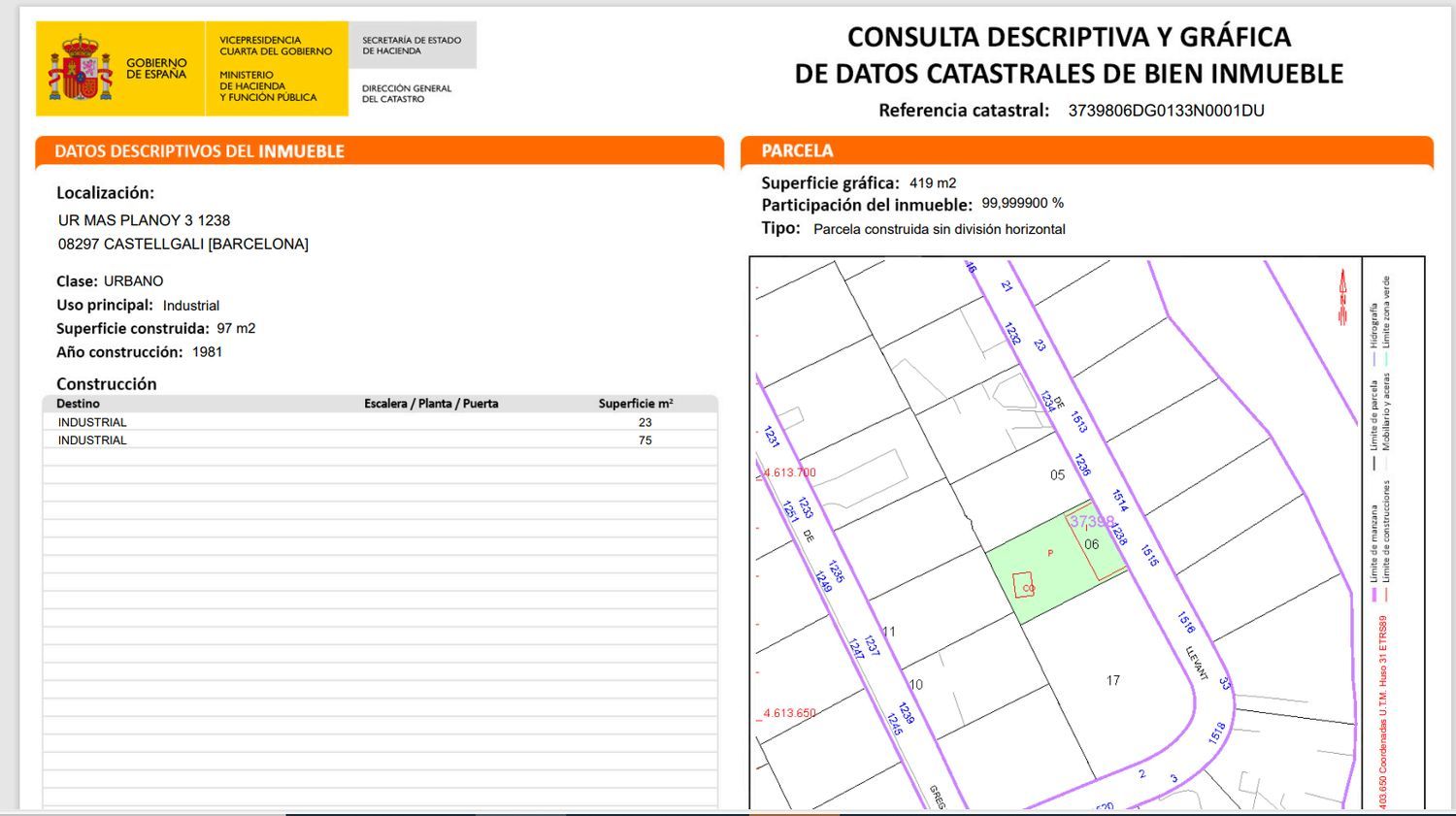This screenshot has width=1456, height=816.
Task: Click the Superficie m² column header
Action: click(635, 404)
